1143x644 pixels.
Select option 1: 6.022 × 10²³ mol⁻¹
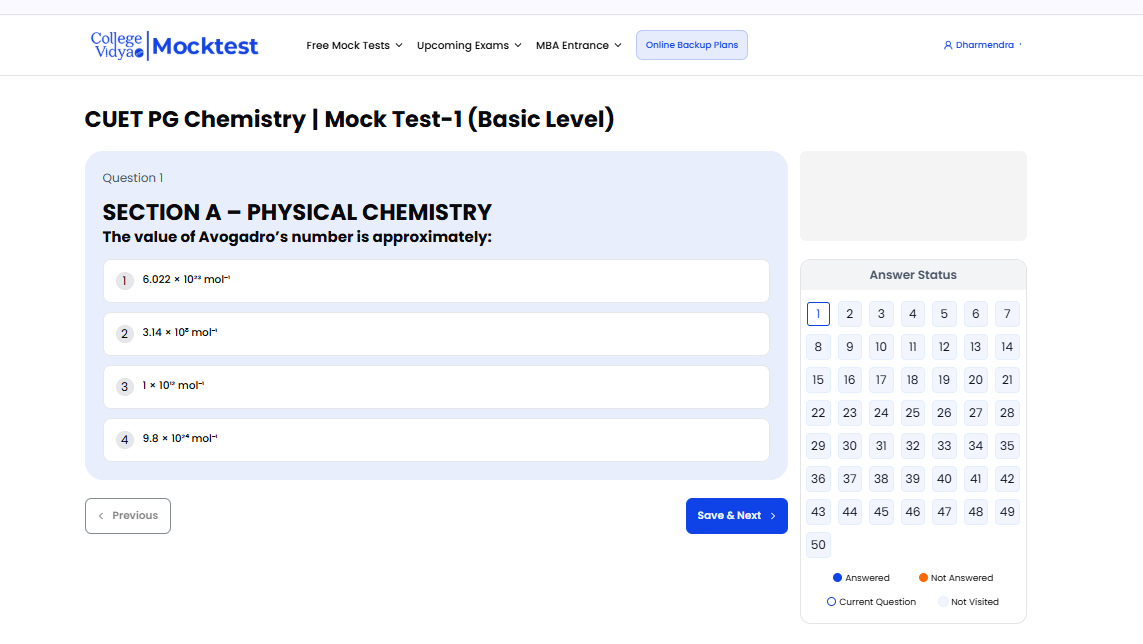coord(436,281)
